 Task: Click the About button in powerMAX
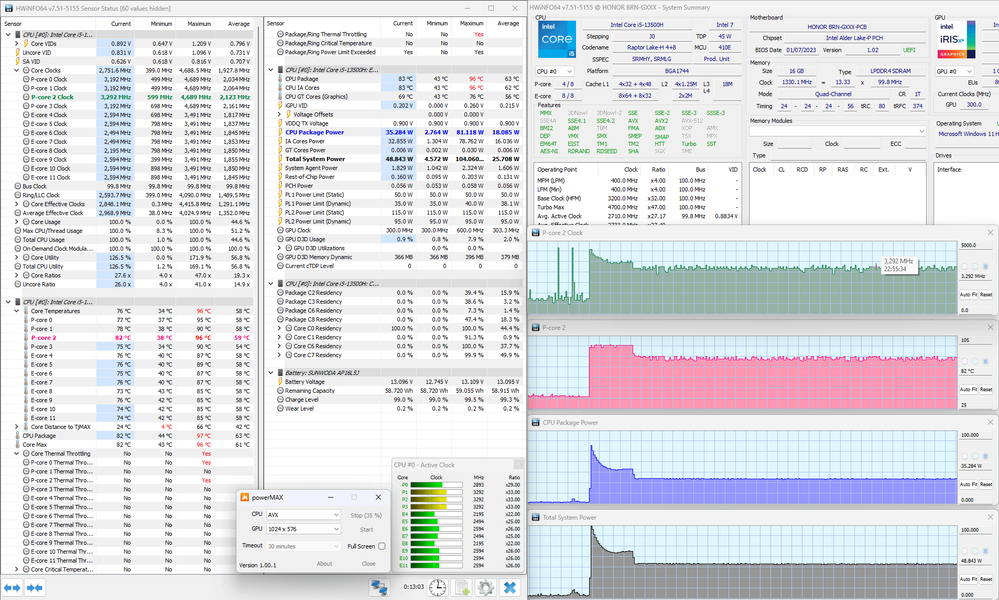pos(324,563)
